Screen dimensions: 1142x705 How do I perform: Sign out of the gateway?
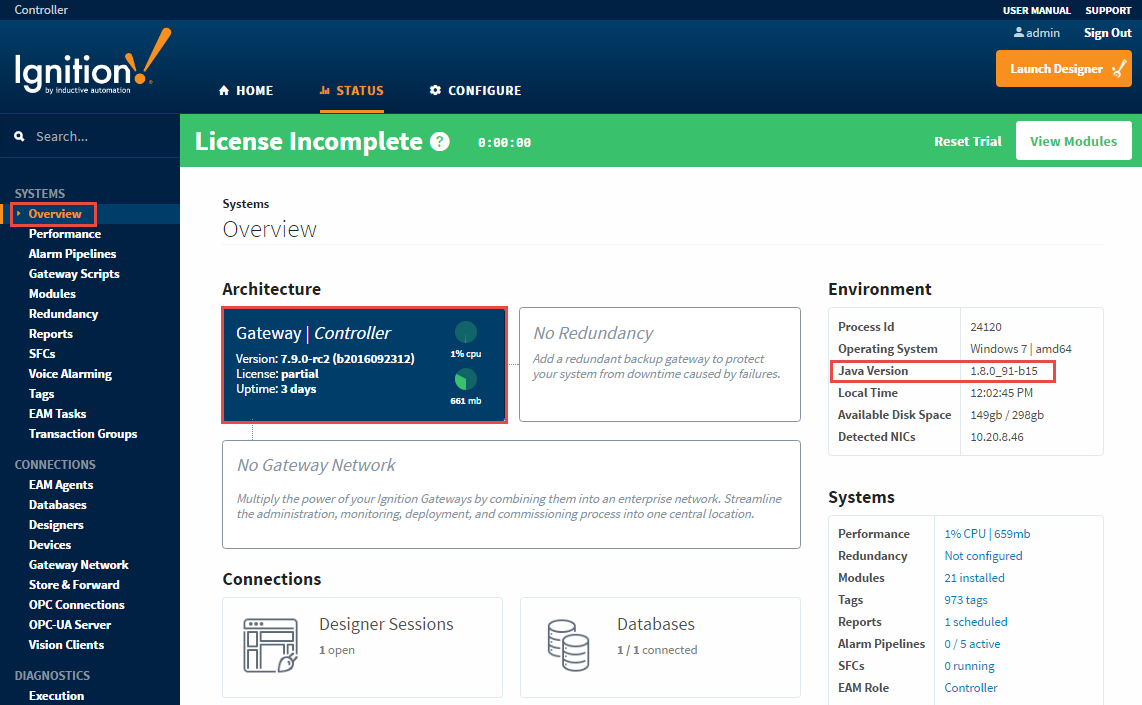pyautogui.click(x=1108, y=33)
